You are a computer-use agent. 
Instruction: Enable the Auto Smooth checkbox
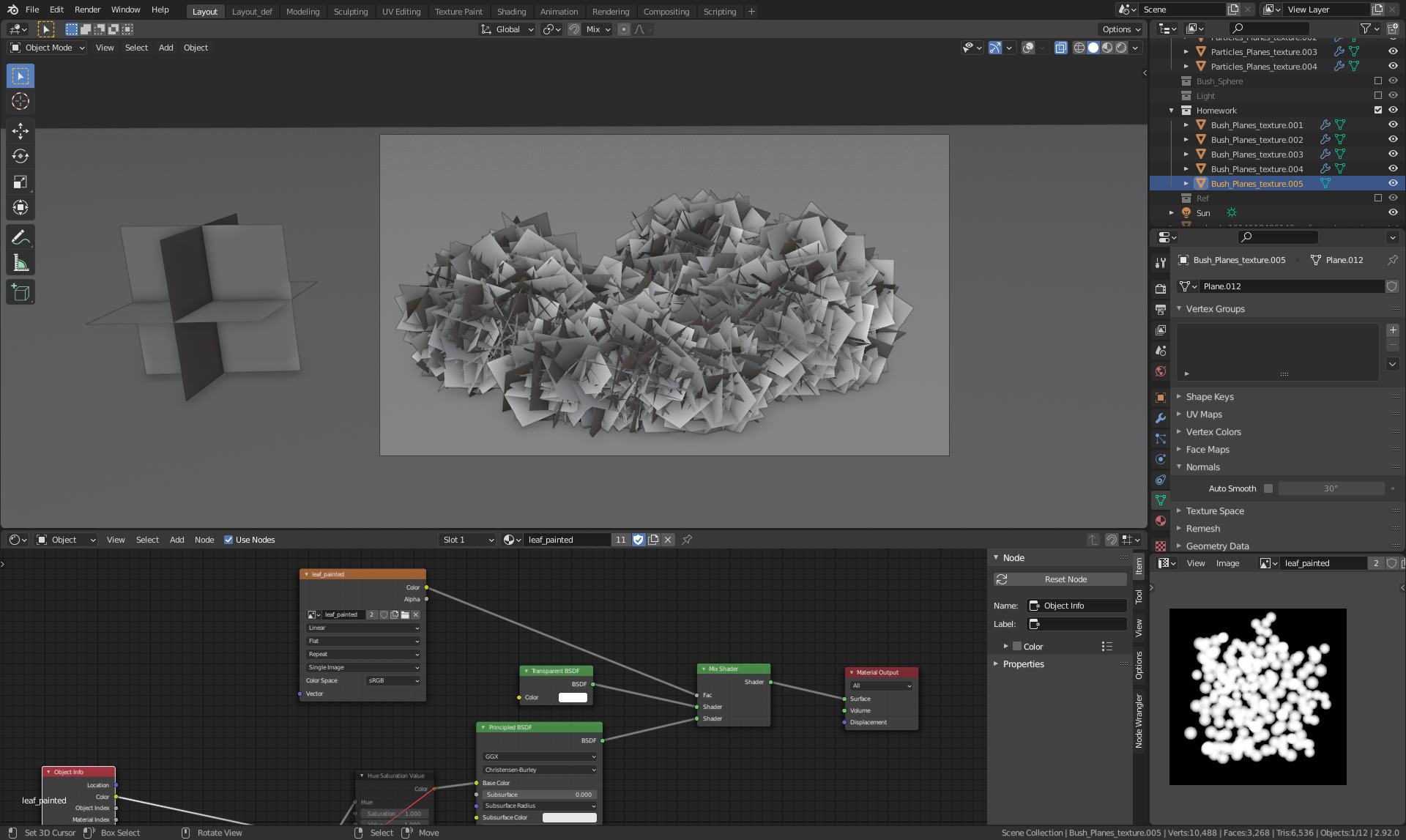coord(1268,488)
